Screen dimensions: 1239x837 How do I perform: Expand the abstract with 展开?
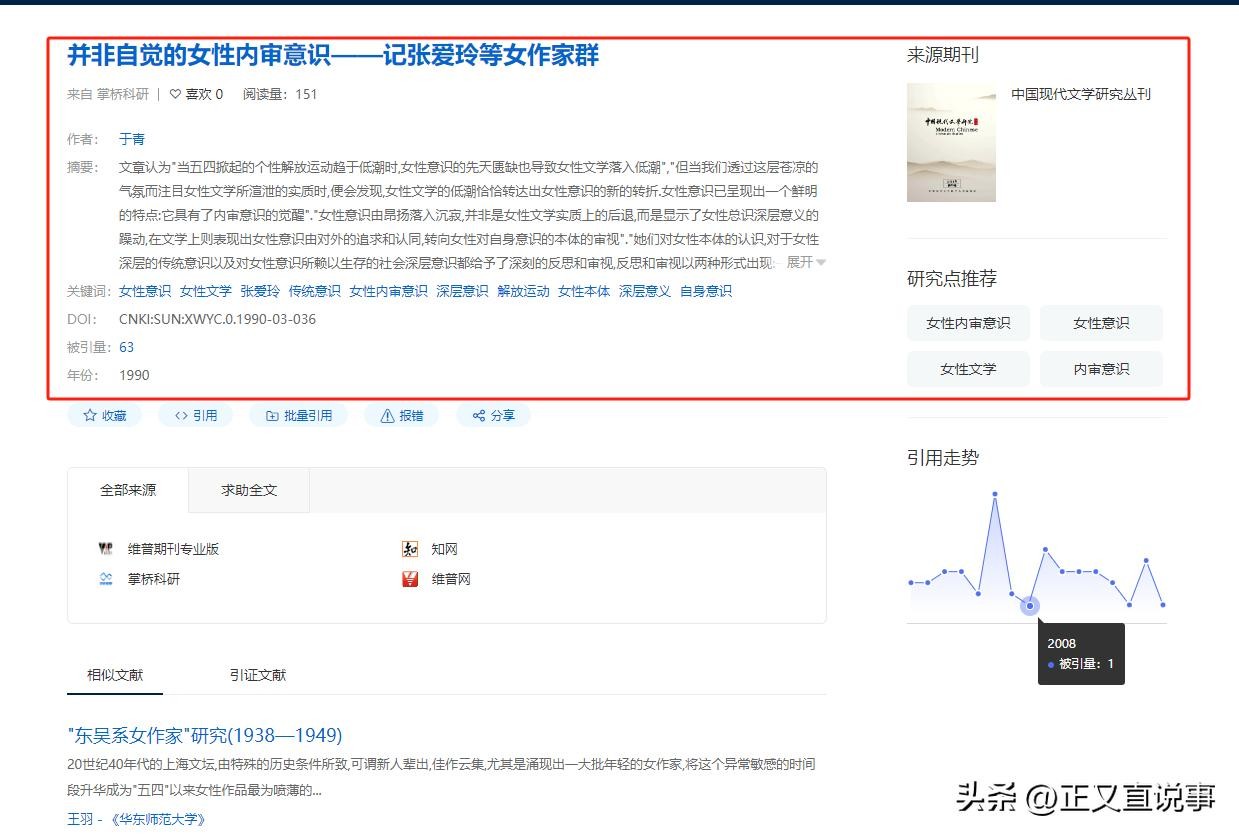[805, 262]
